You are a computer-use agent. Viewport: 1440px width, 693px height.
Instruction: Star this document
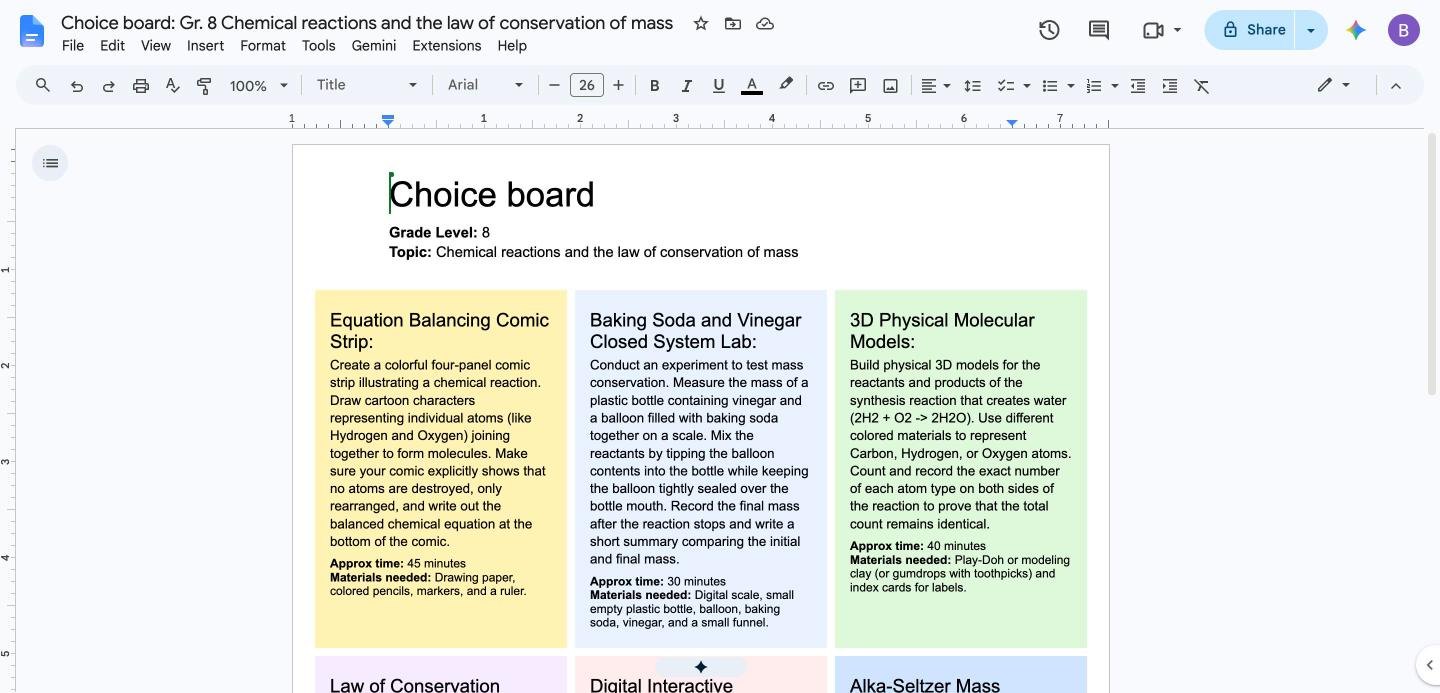pyautogui.click(x=701, y=23)
